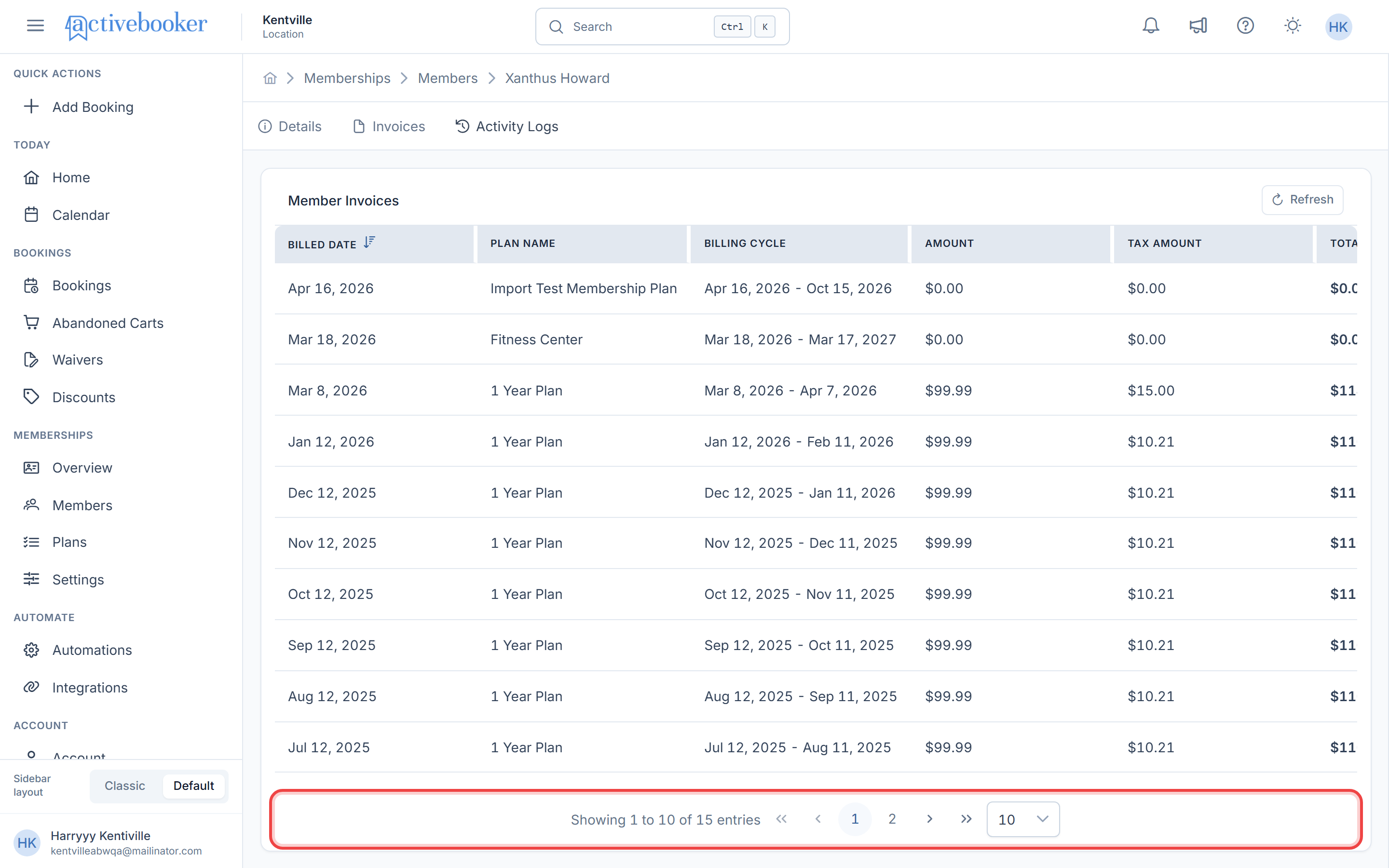Screen dimensions: 1389x868
Task: Open Xanthus Howard breadcrumb link
Action: coord(558,78)
